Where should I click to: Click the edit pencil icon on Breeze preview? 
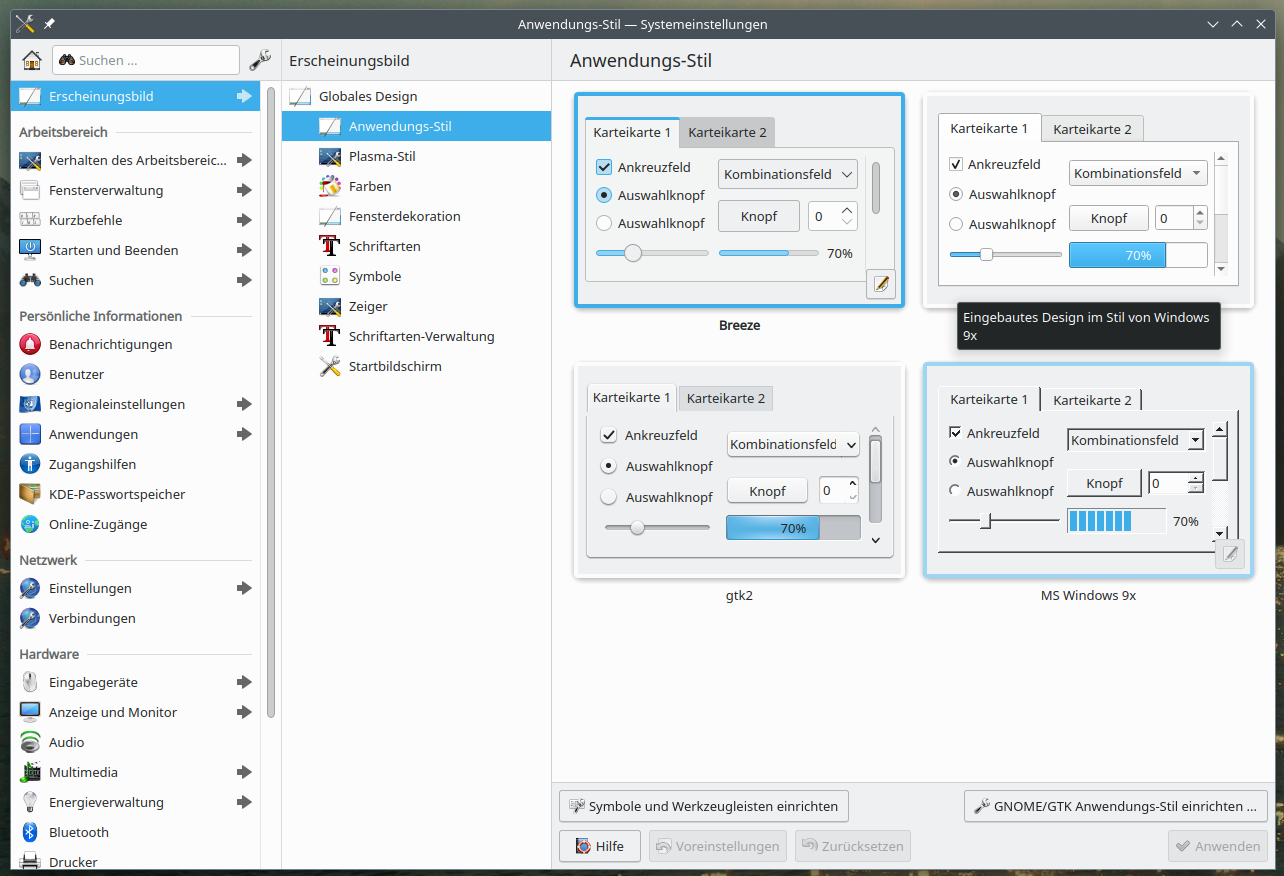[881, 284]
